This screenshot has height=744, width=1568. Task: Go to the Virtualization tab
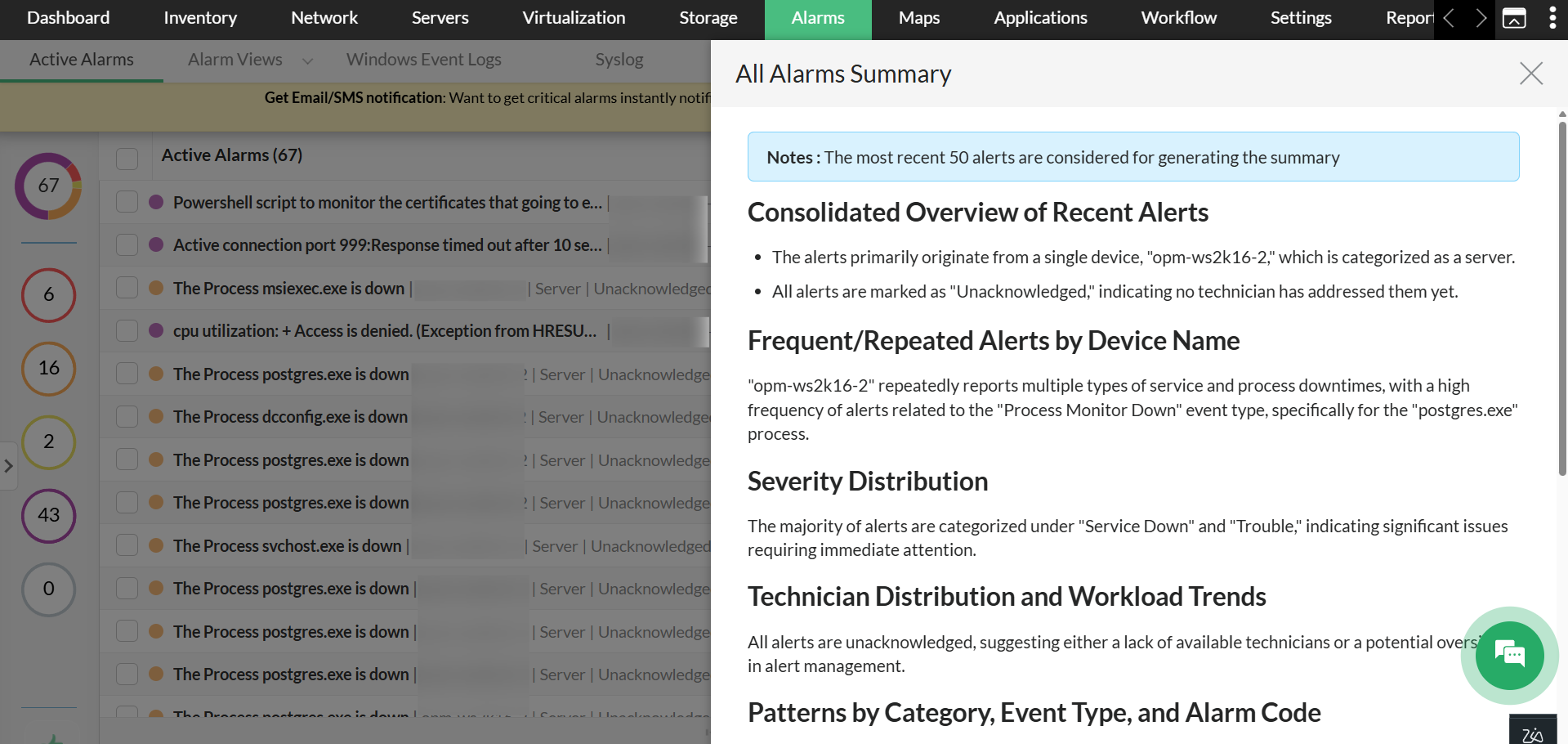pos(574,18)
